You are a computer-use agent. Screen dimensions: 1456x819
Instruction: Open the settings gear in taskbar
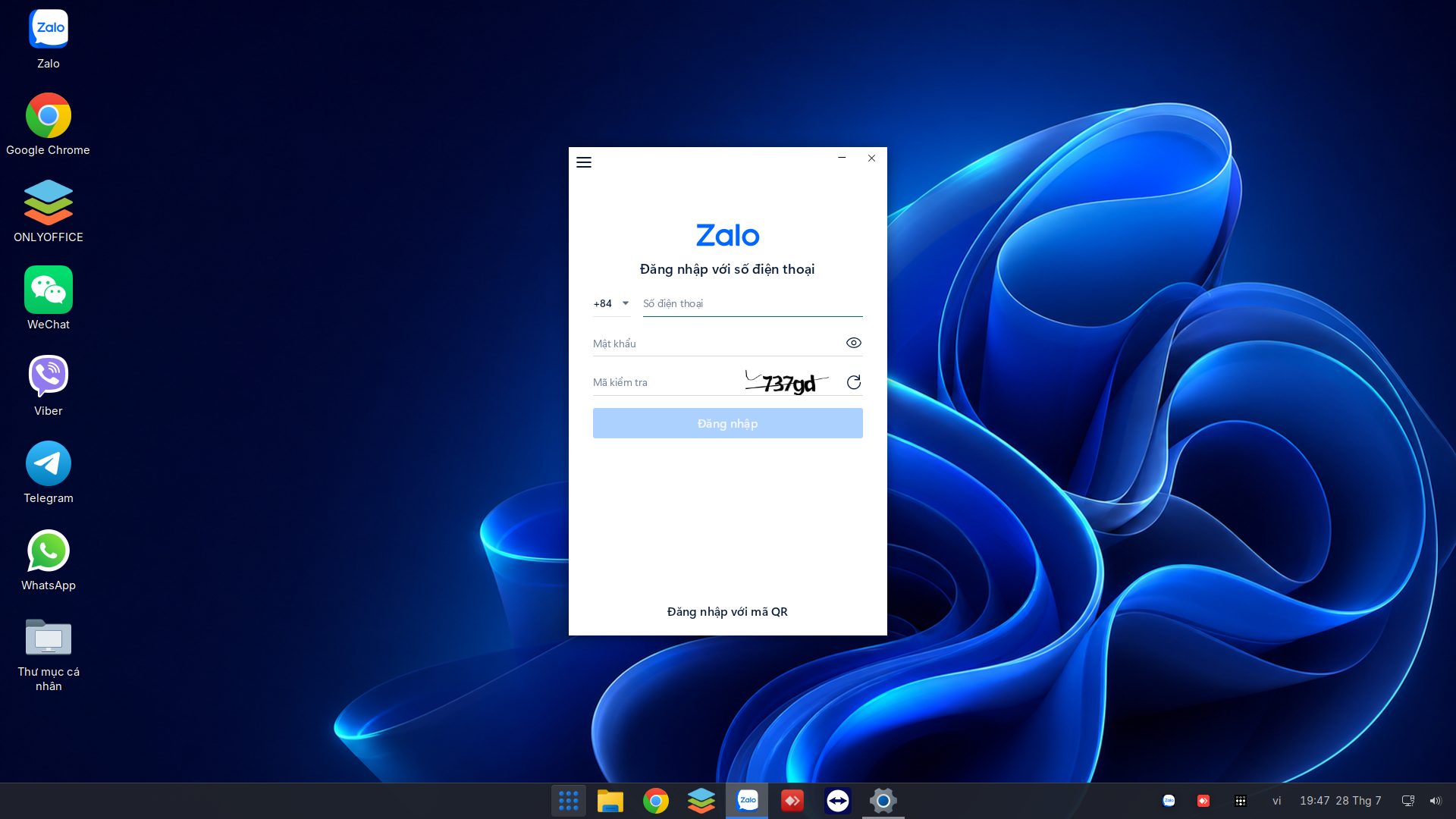[x=883, y=801]
